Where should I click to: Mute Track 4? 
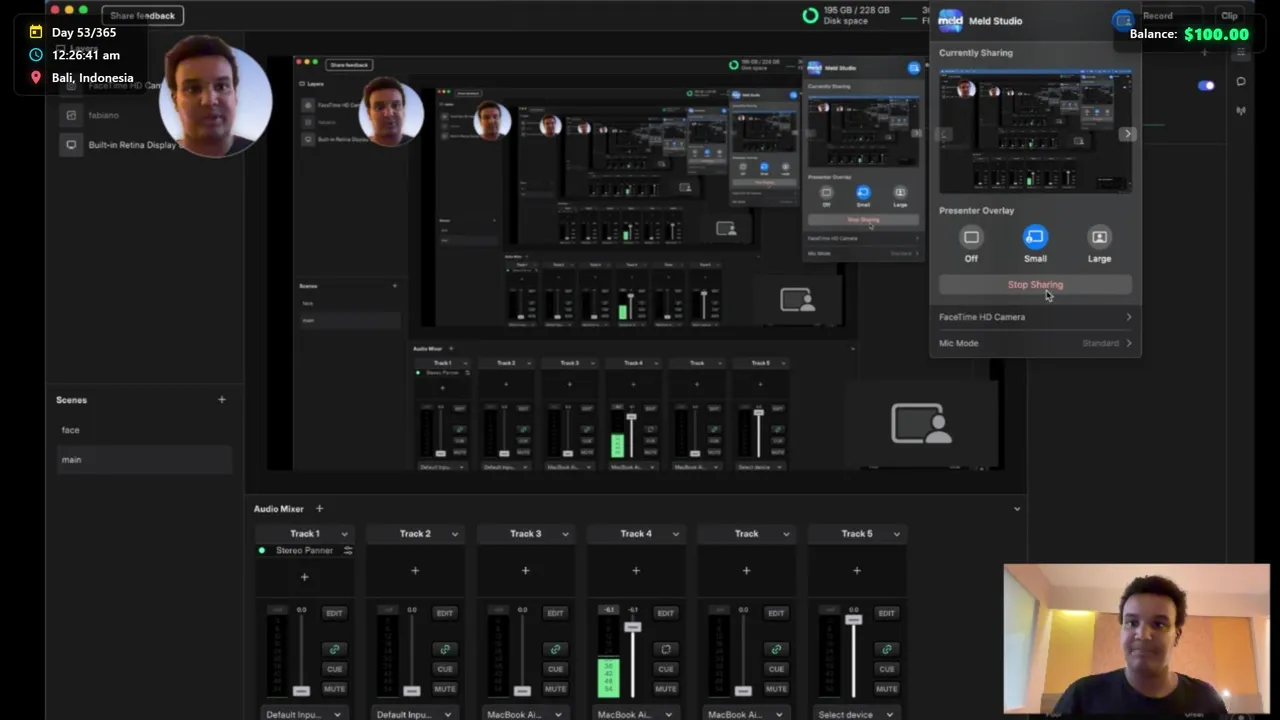click(666, 689)
